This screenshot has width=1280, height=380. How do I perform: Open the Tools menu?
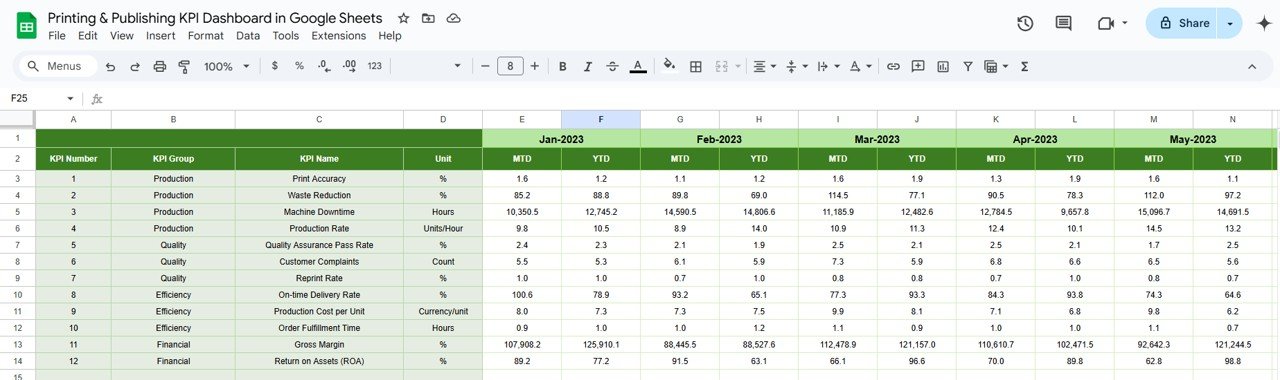[286, 35]
